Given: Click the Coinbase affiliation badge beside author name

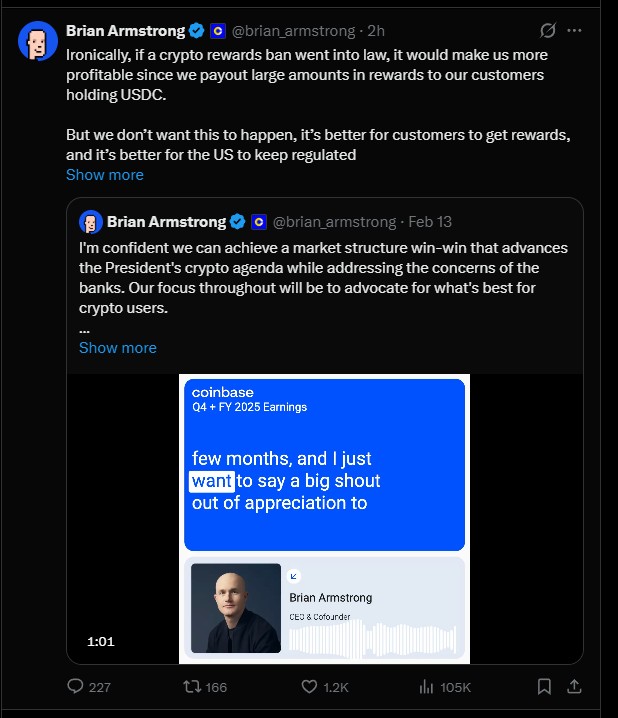Looking at the screenshot, I should (216, 31).
